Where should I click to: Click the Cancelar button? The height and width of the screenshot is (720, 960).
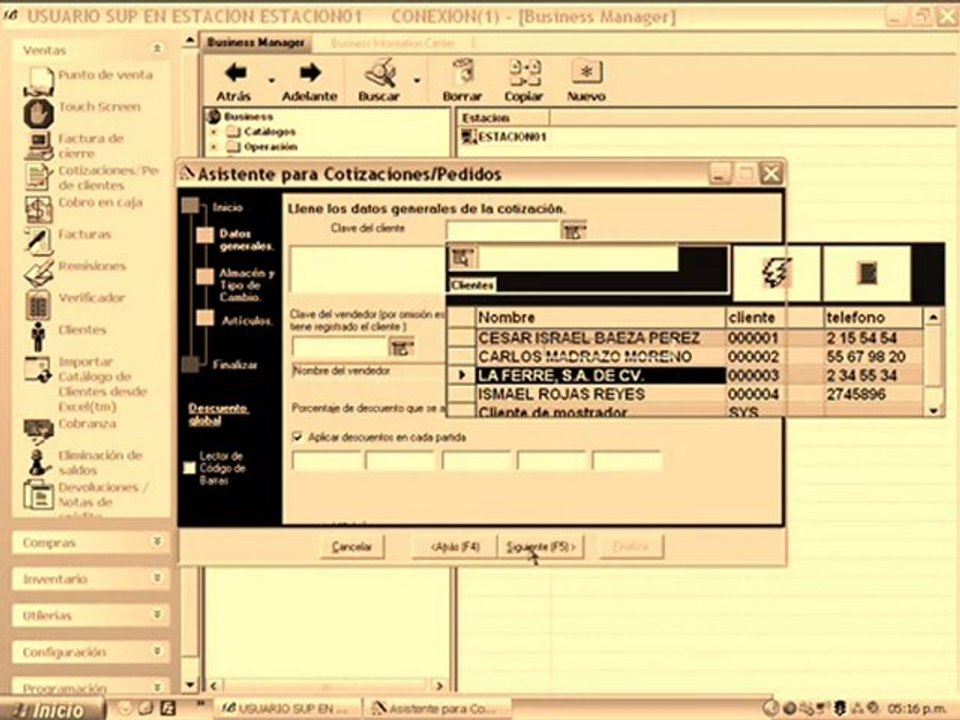click(x=352, y=546)
